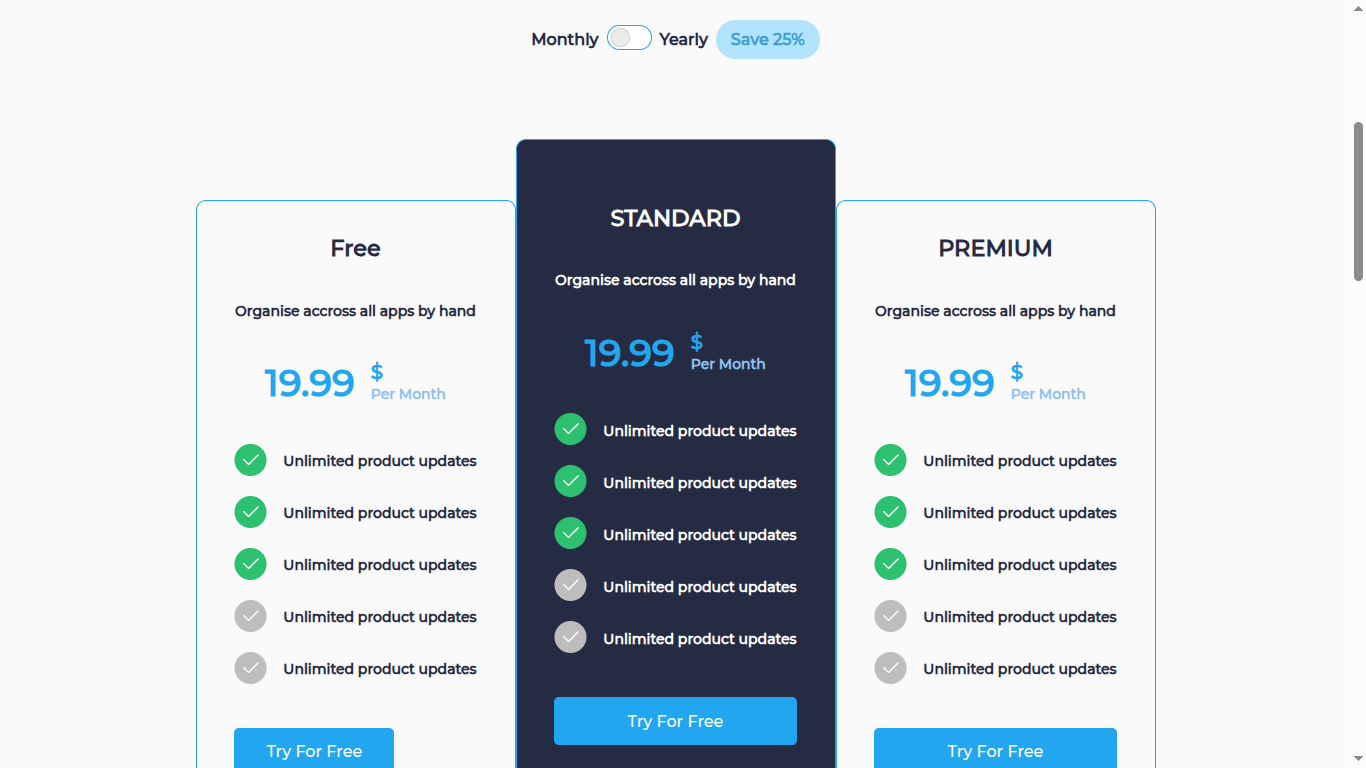
Task: Click the Yearly billing label
Action: coord(683,40)
